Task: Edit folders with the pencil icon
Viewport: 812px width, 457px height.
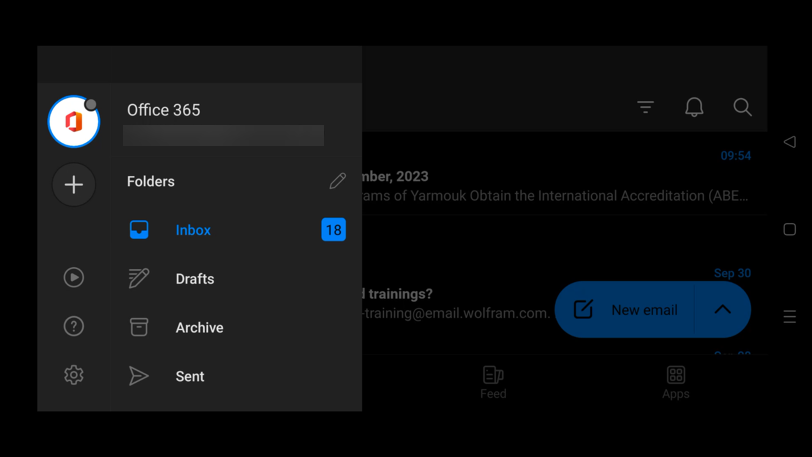Action: pos(337,181)
